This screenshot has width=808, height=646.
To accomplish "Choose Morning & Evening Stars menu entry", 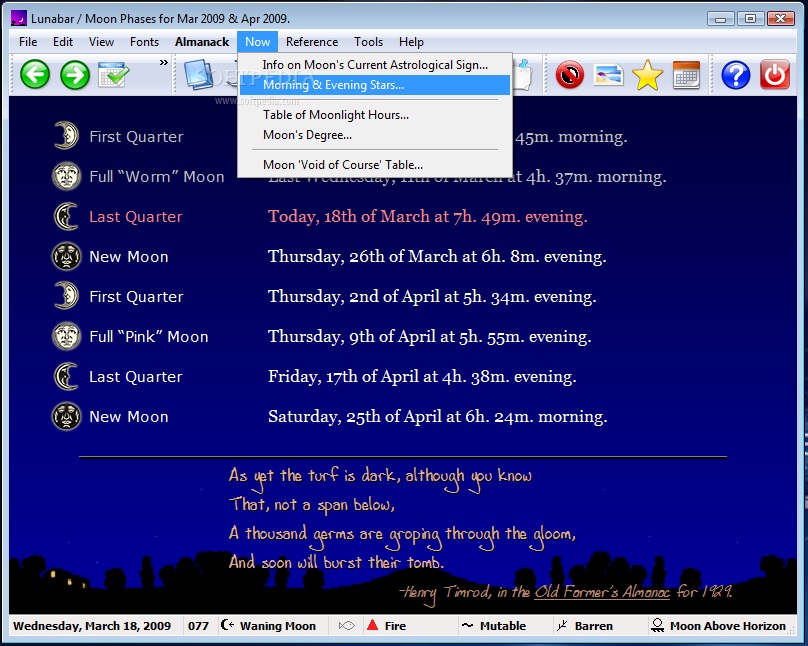I will click(x=375, y=85).
